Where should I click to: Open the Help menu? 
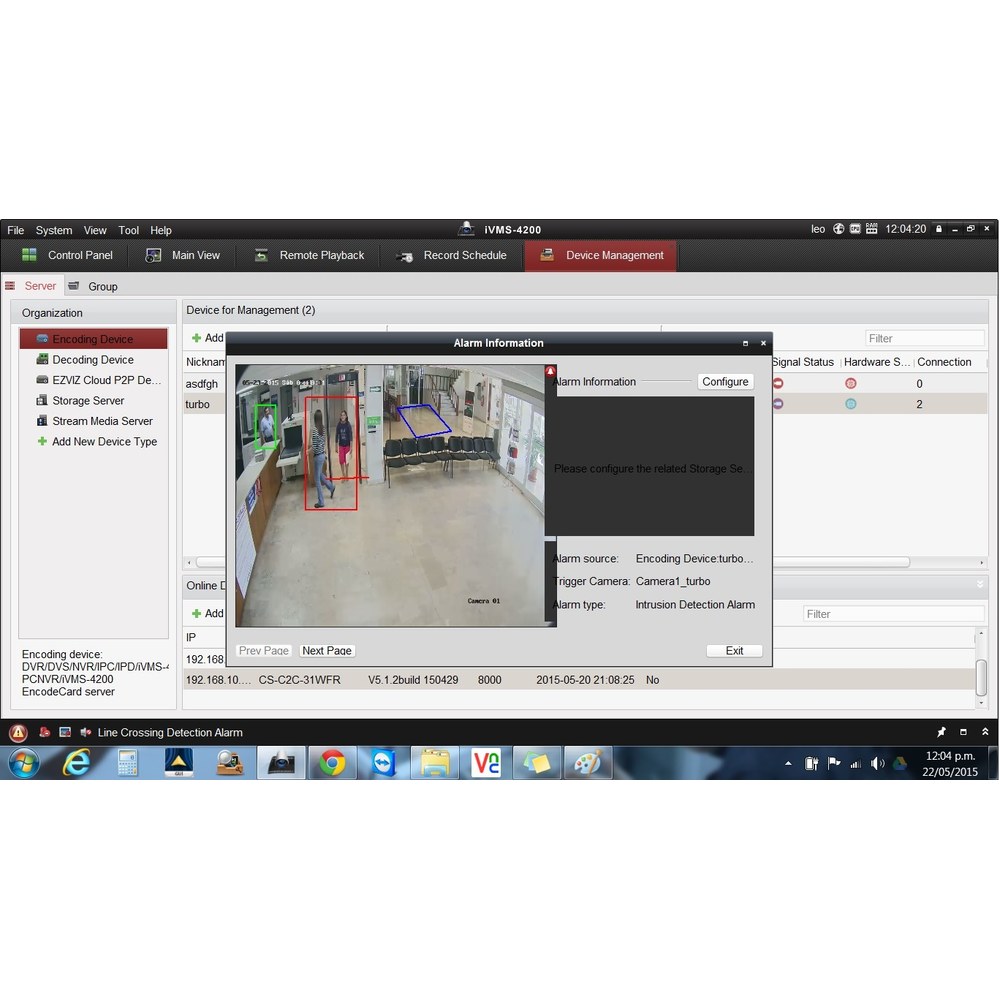click(161, 230)
